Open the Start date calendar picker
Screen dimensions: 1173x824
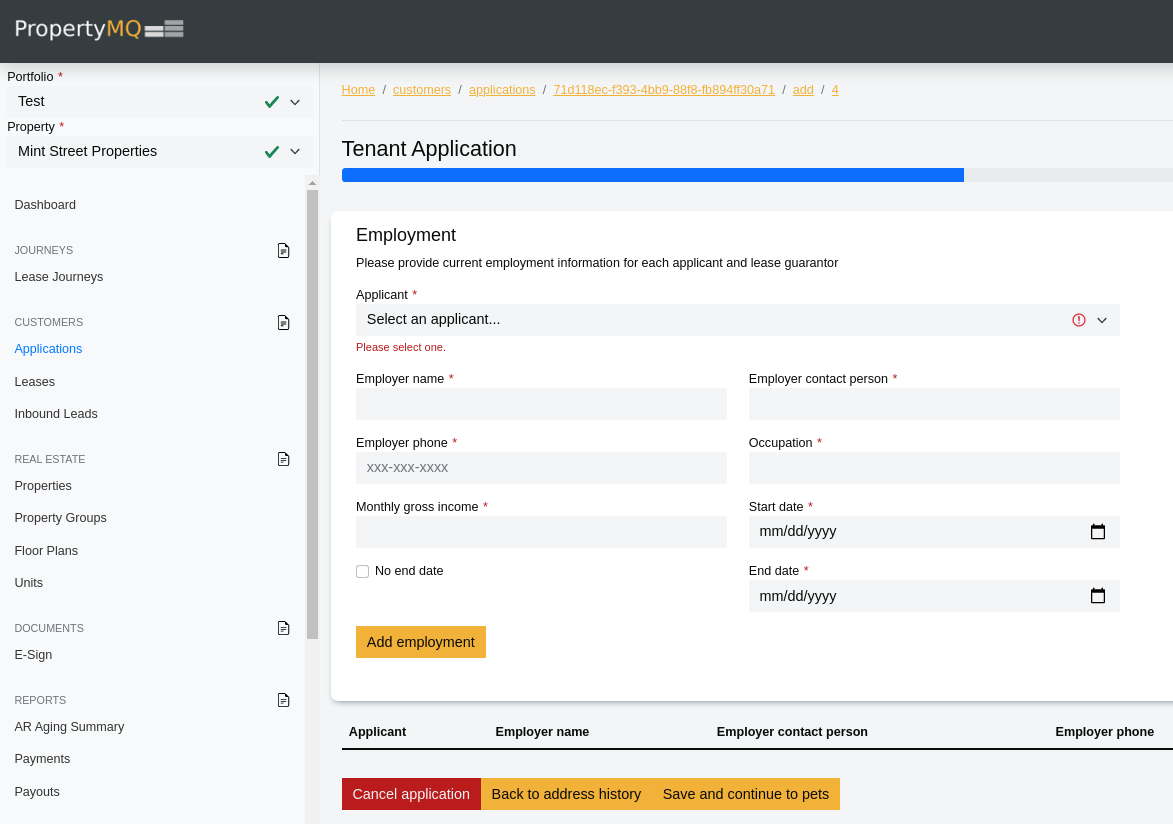[1097, 532]
